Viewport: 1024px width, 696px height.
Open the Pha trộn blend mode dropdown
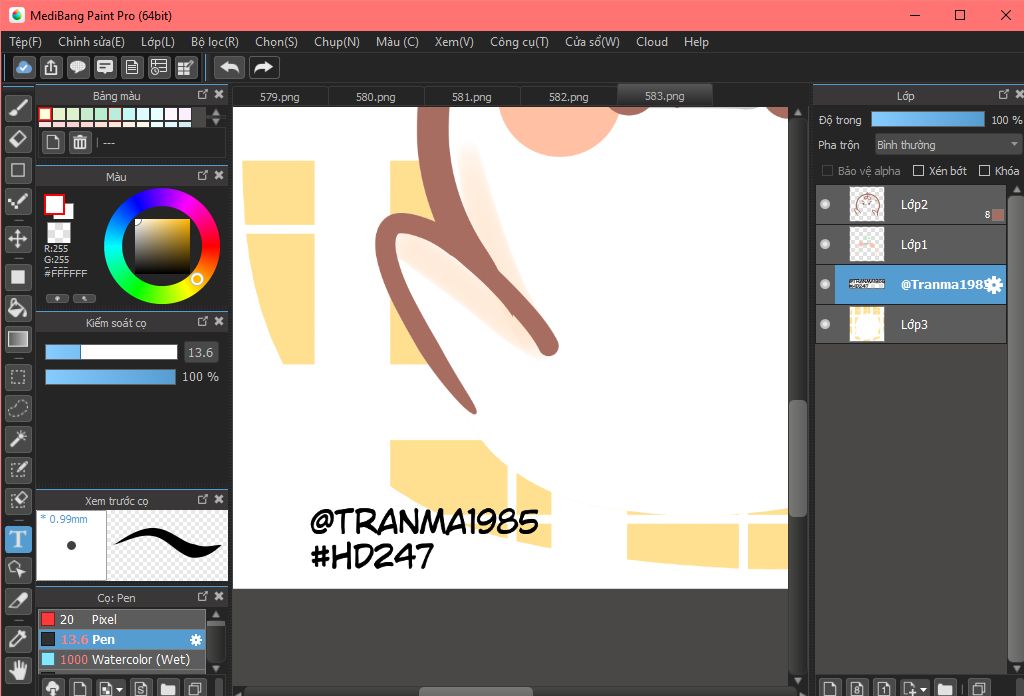(x=948, y=145)
